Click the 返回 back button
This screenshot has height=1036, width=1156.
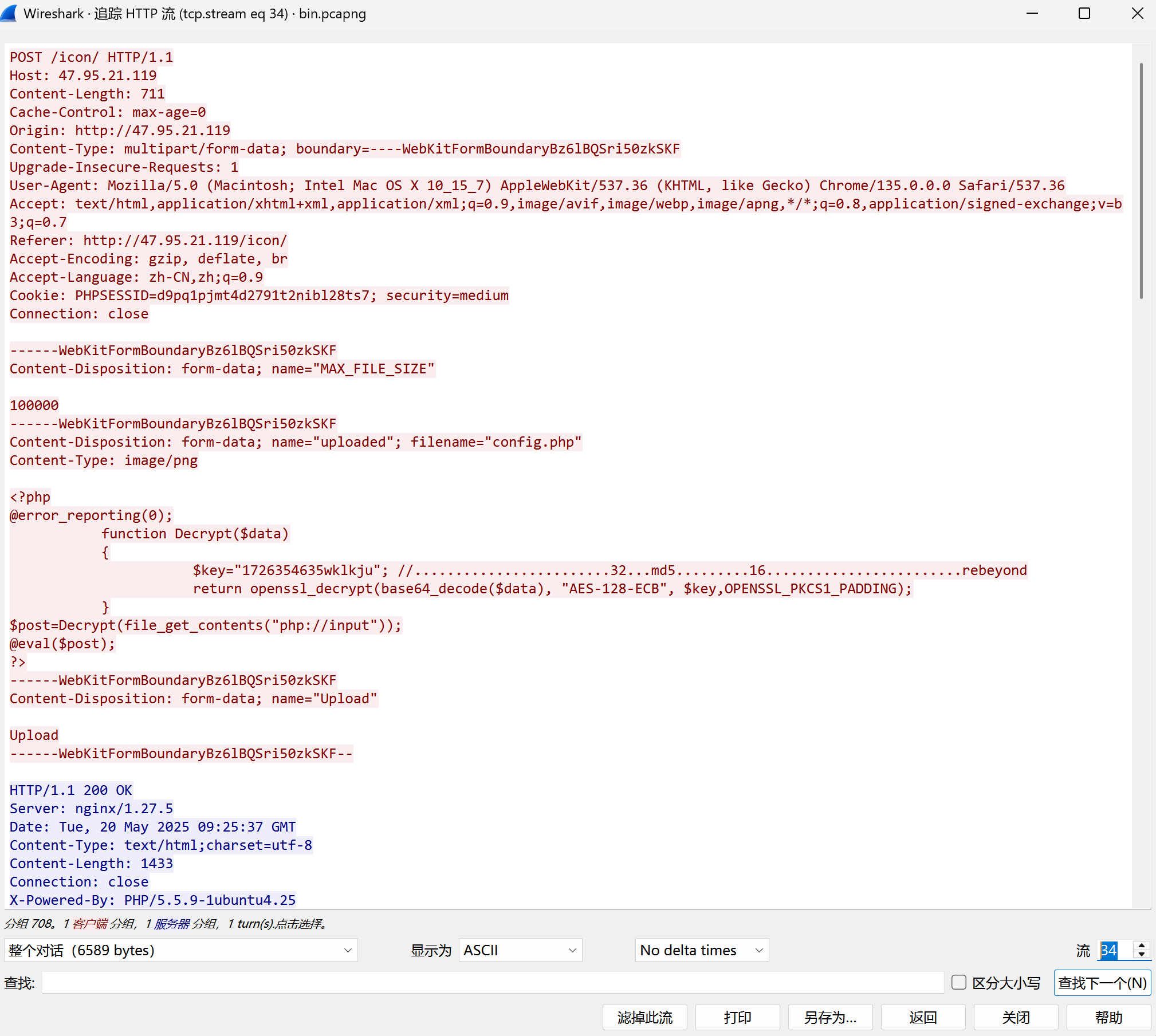[923, 1017]
